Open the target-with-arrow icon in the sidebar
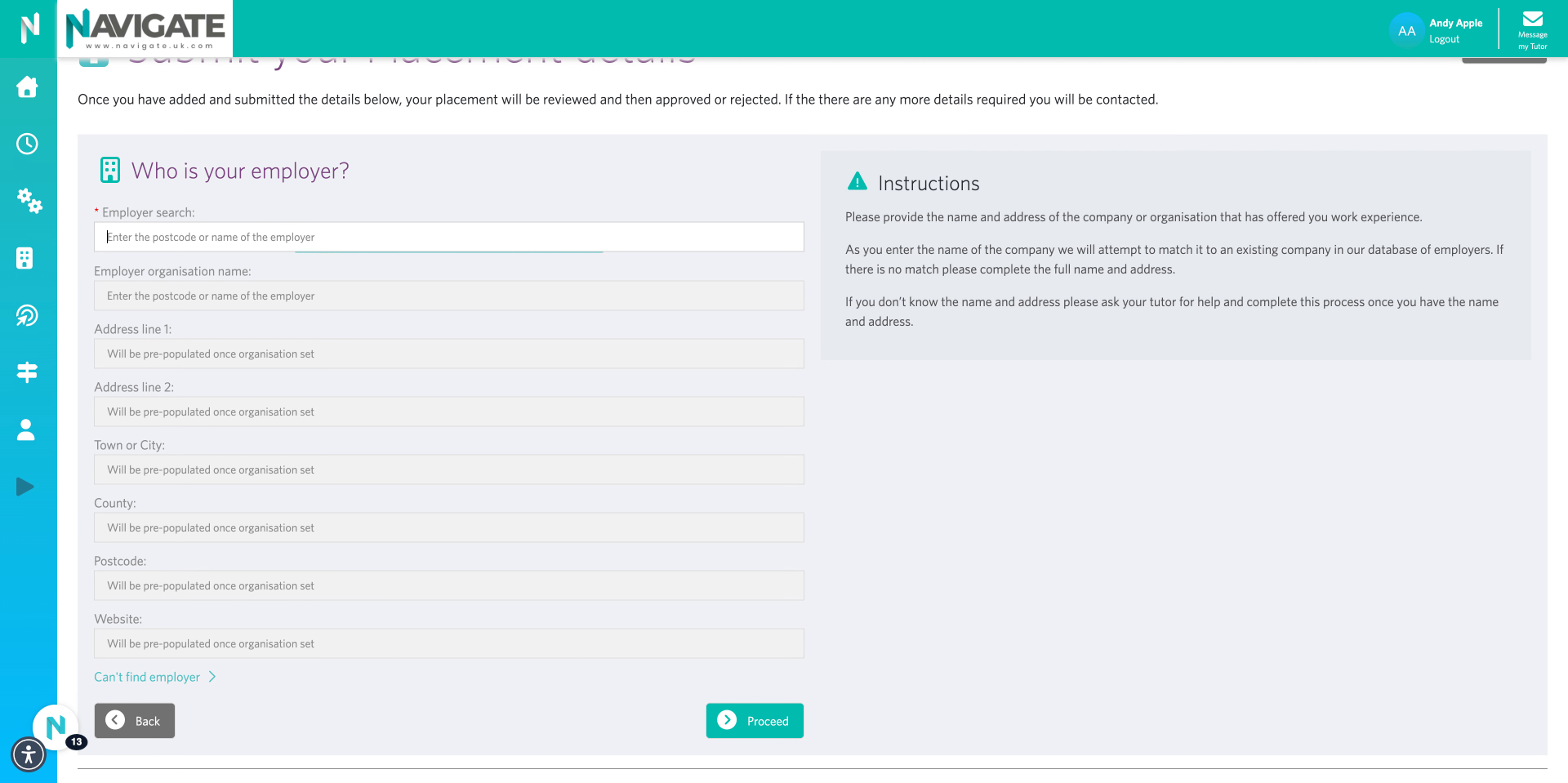The image size is (1568, 783). click(x=27, y=315)
